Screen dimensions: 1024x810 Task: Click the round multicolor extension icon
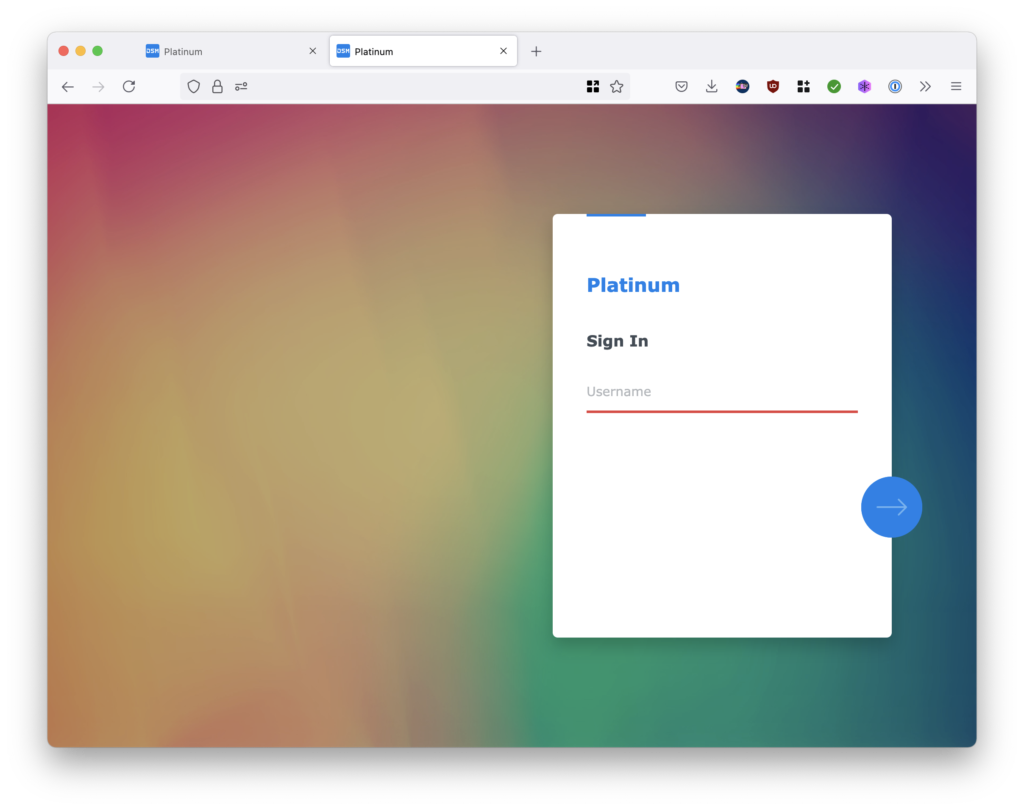(743, 86)
